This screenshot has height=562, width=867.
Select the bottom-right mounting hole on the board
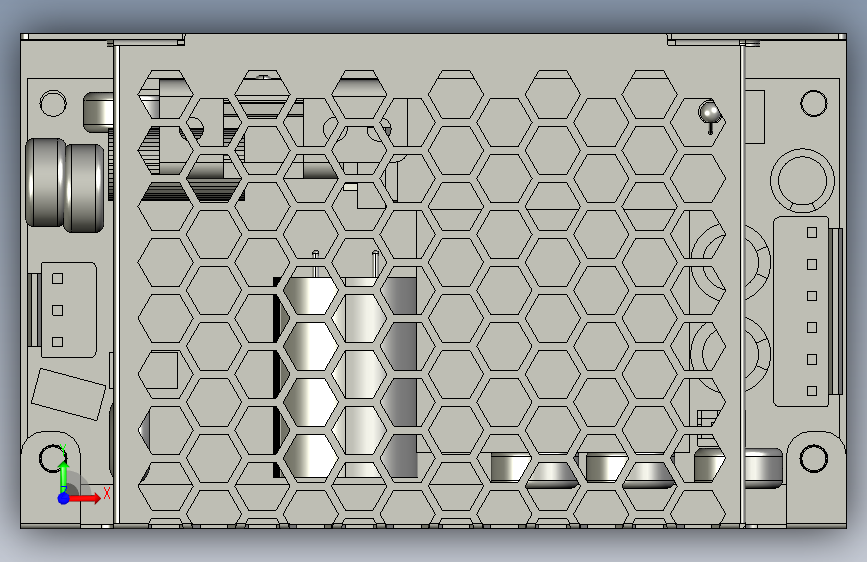813,459
